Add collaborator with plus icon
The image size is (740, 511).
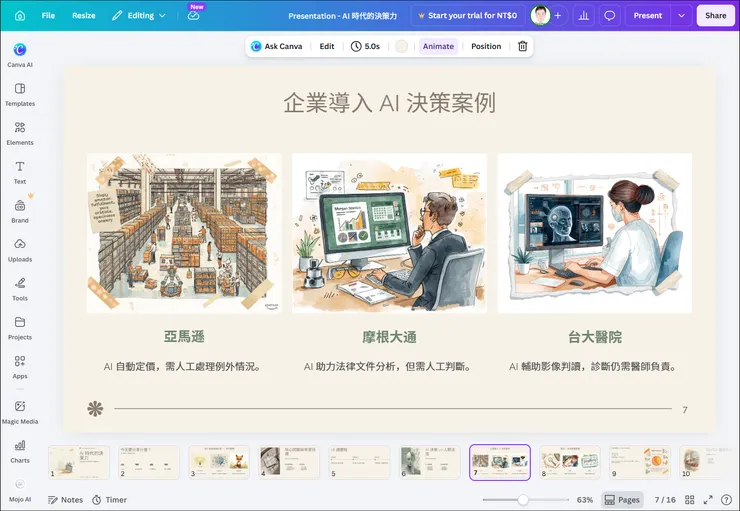pos(558,16)
